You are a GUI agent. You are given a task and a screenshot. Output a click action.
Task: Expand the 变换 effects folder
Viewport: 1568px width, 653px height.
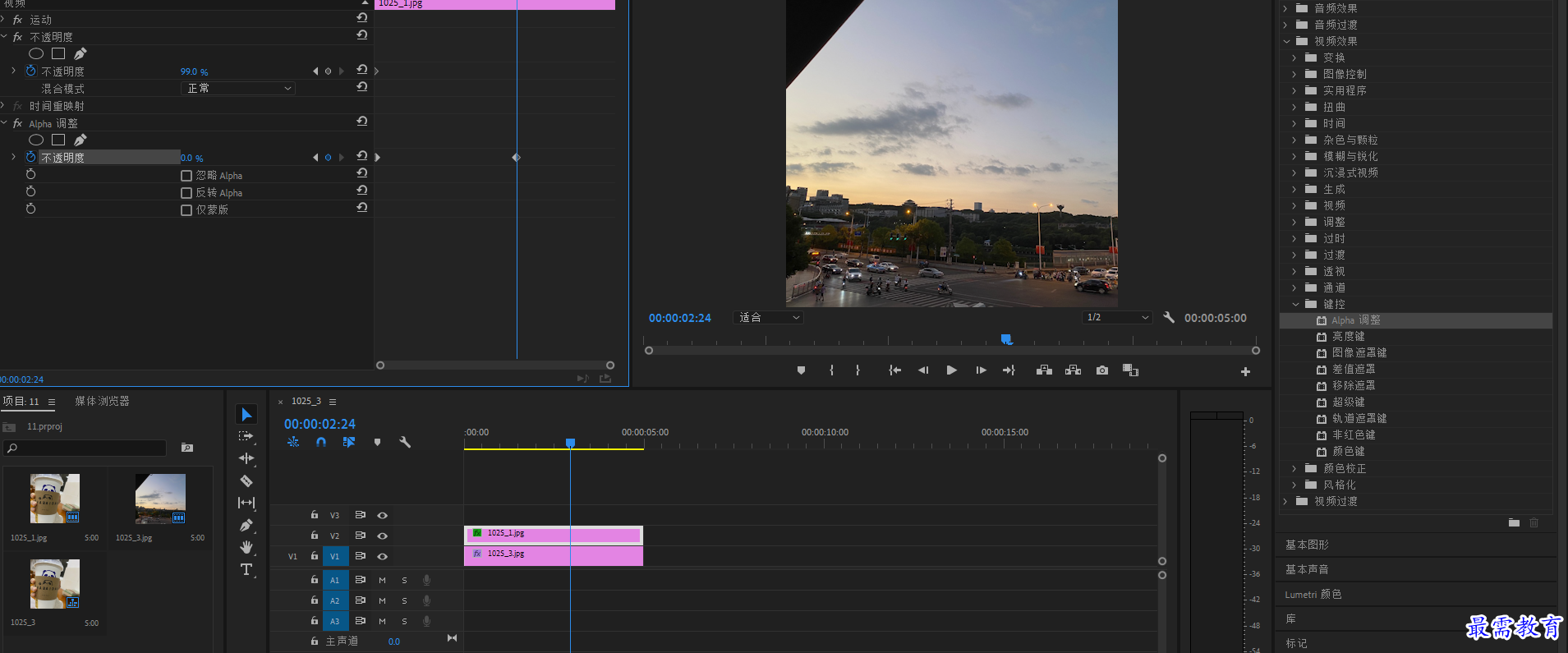coord(1294,57)
